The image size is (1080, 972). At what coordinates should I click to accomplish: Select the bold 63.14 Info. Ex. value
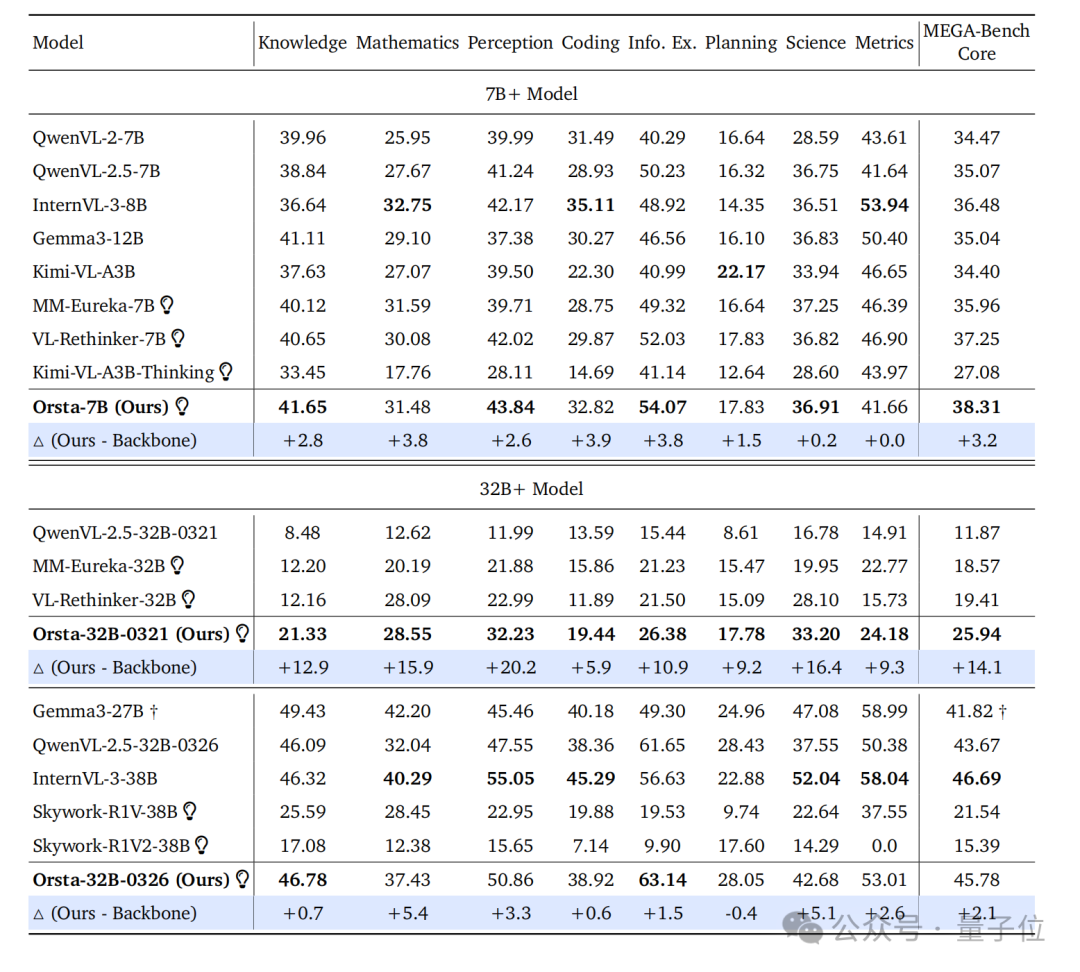coord(662,880)
